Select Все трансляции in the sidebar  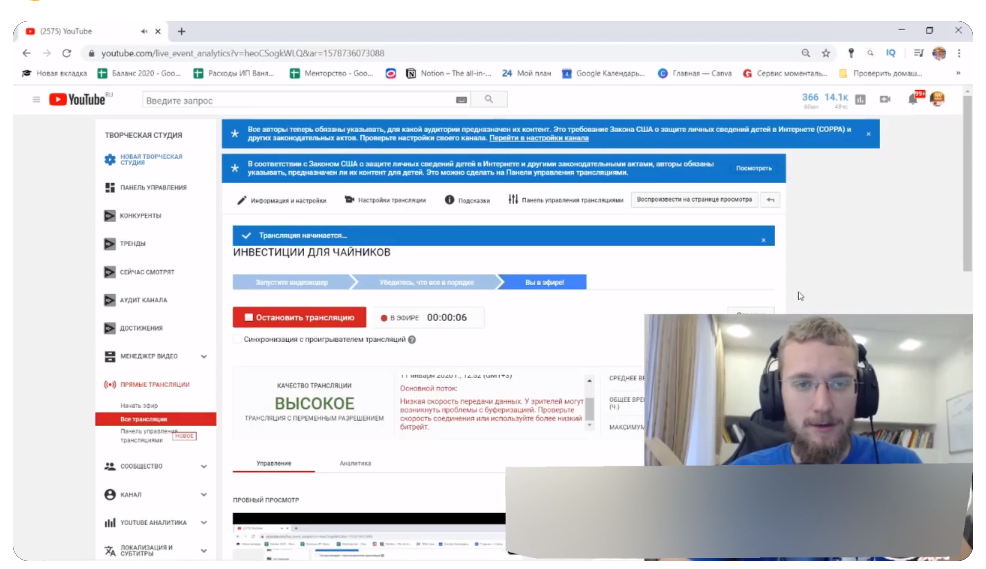tap(144, 419)
